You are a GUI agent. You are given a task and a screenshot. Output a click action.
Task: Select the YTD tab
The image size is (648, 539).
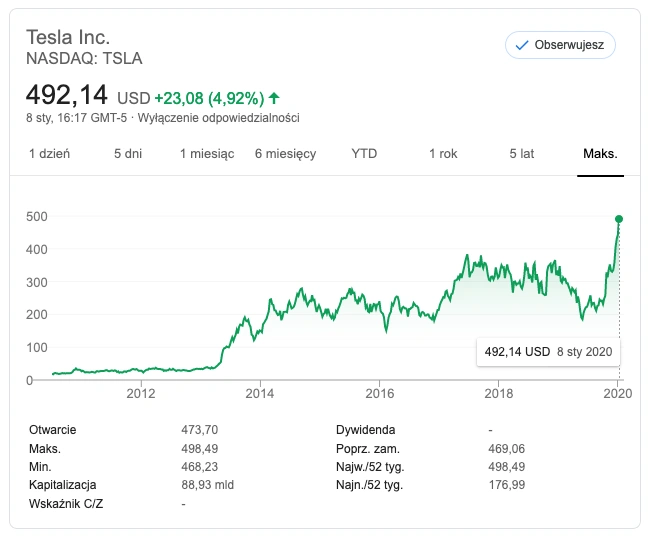tap(364, 154)
